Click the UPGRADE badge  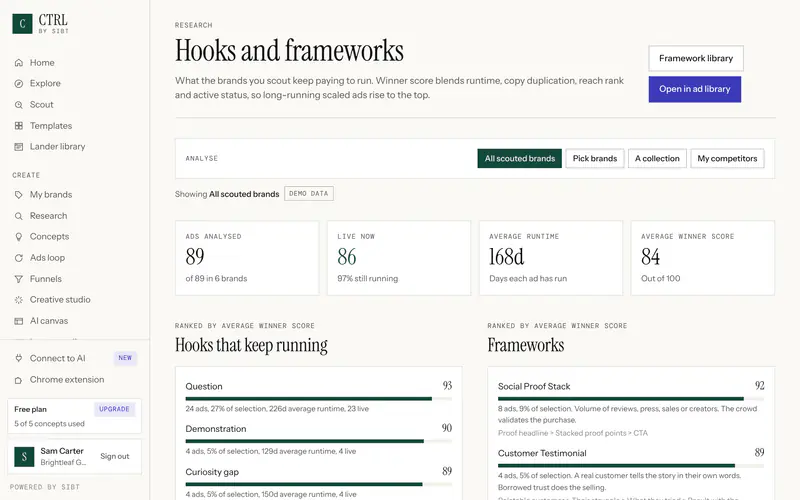pyautogui.click(x=114, y=409)
